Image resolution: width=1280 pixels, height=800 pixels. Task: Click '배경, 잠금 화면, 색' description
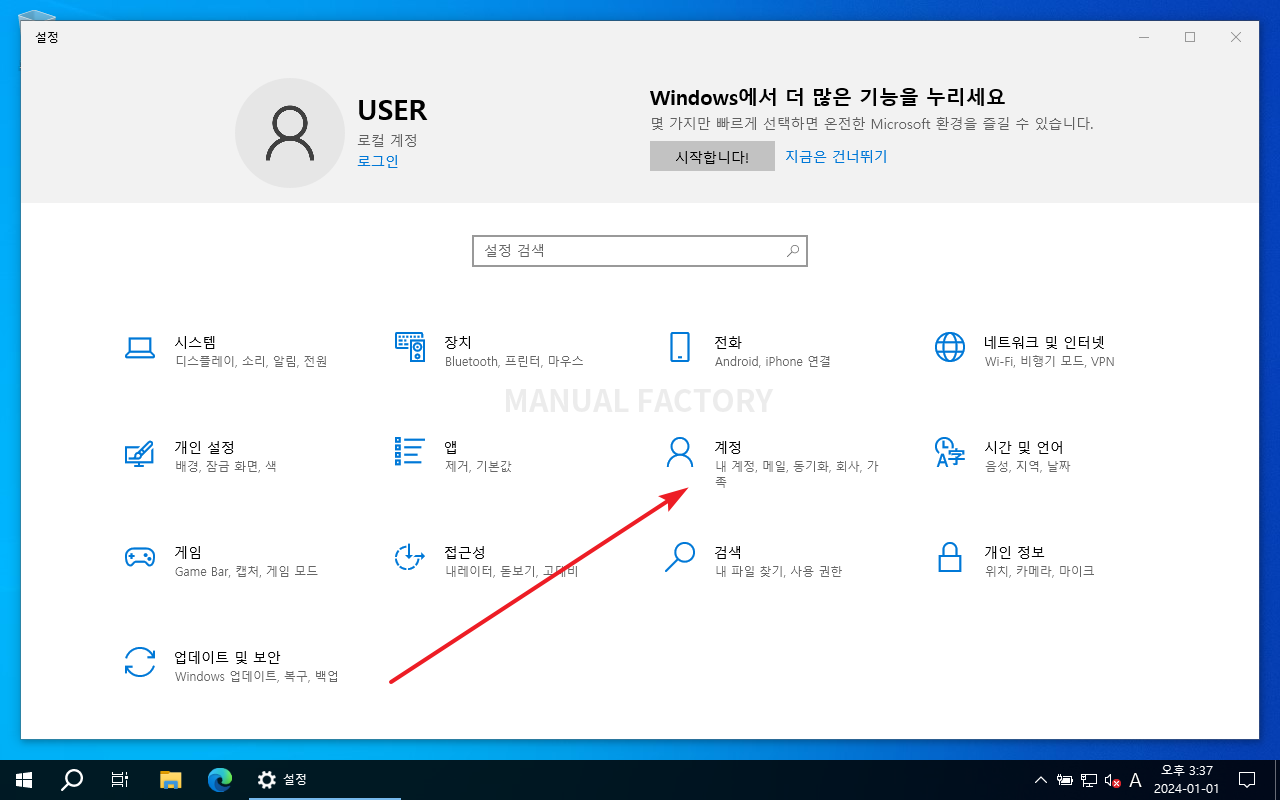(x=226, y=466)
